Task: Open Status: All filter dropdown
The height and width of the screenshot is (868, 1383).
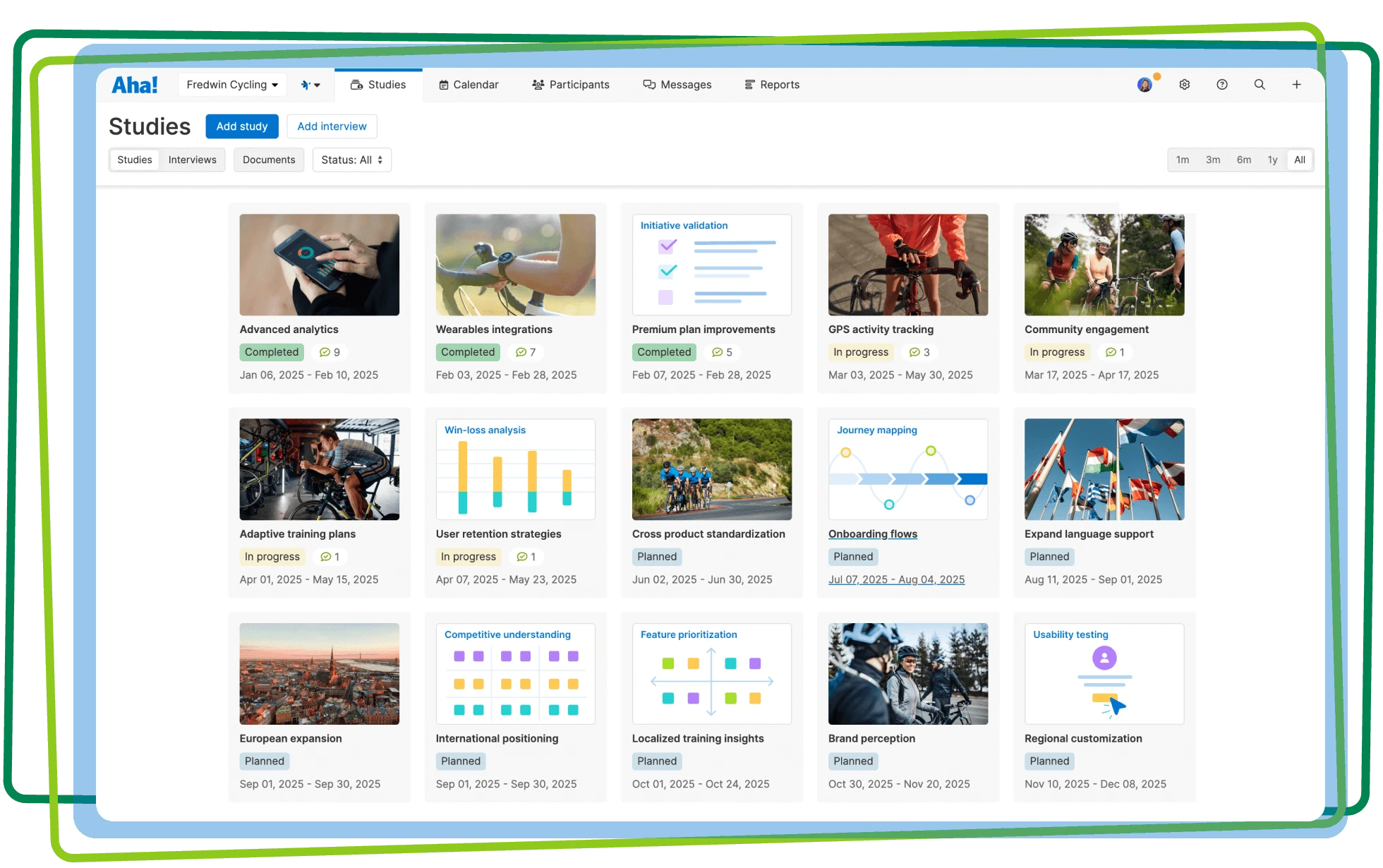Action: [x=351, y=159]
